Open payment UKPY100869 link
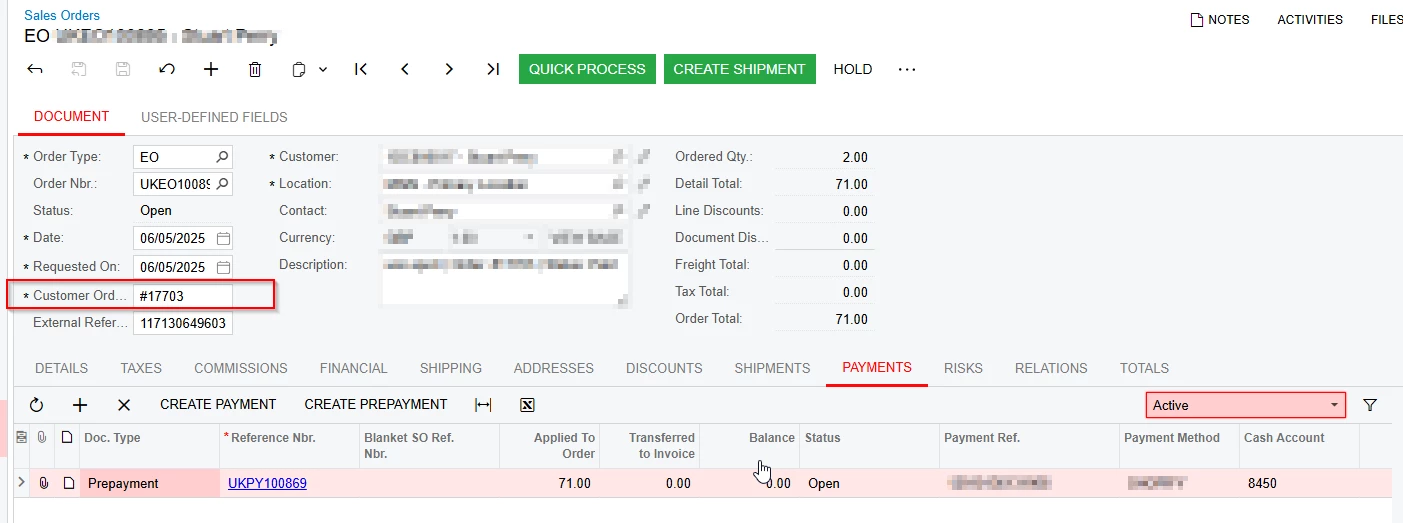 [267, 483]
